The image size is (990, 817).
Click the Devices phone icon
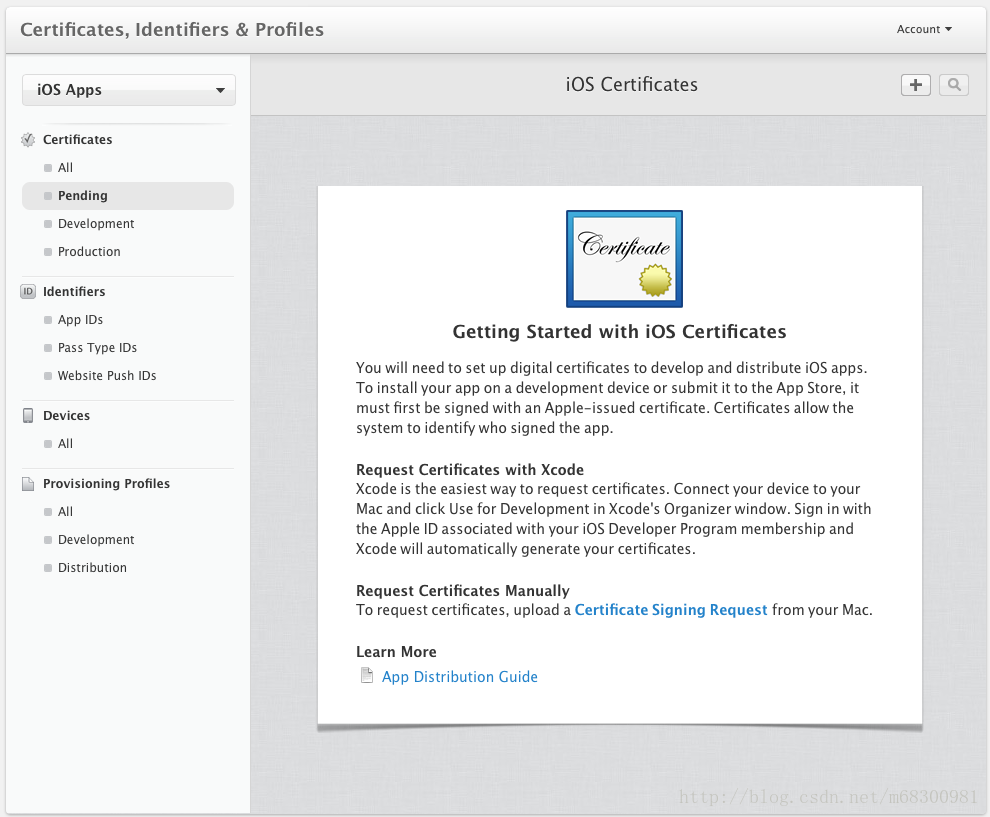coord(28,415)
